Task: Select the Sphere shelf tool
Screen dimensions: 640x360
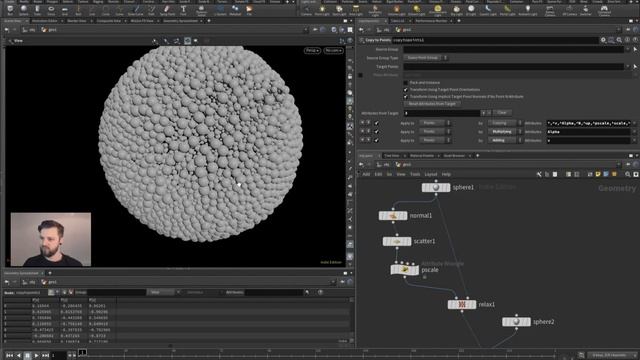Action: pos(24,9)
